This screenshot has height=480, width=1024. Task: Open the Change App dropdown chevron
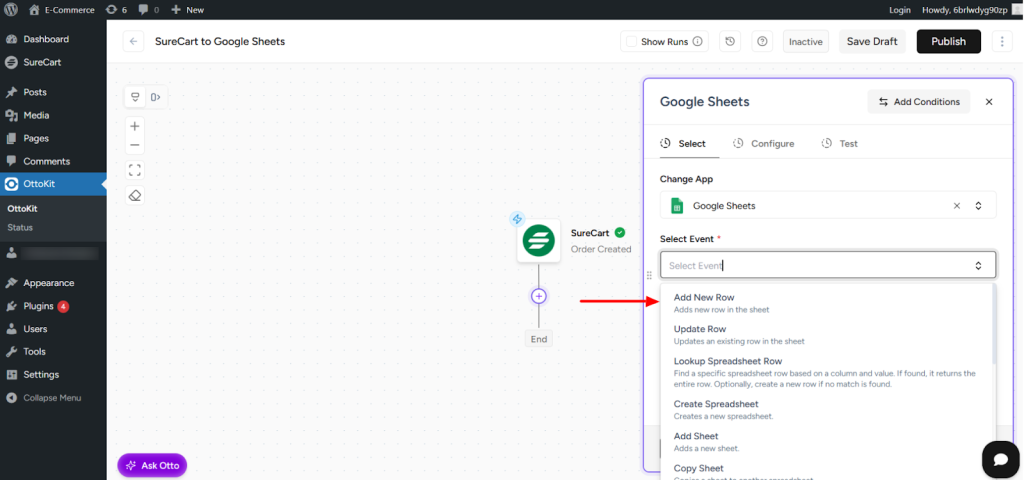978,206
